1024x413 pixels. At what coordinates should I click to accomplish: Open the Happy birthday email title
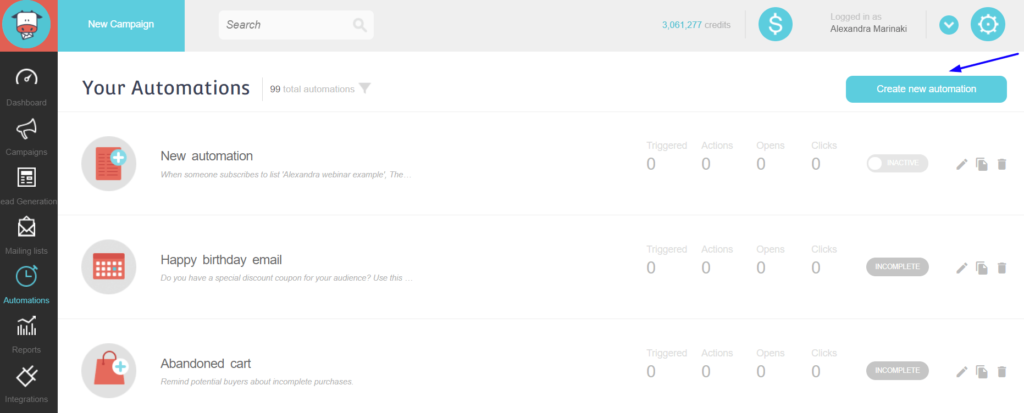point(221,259)
